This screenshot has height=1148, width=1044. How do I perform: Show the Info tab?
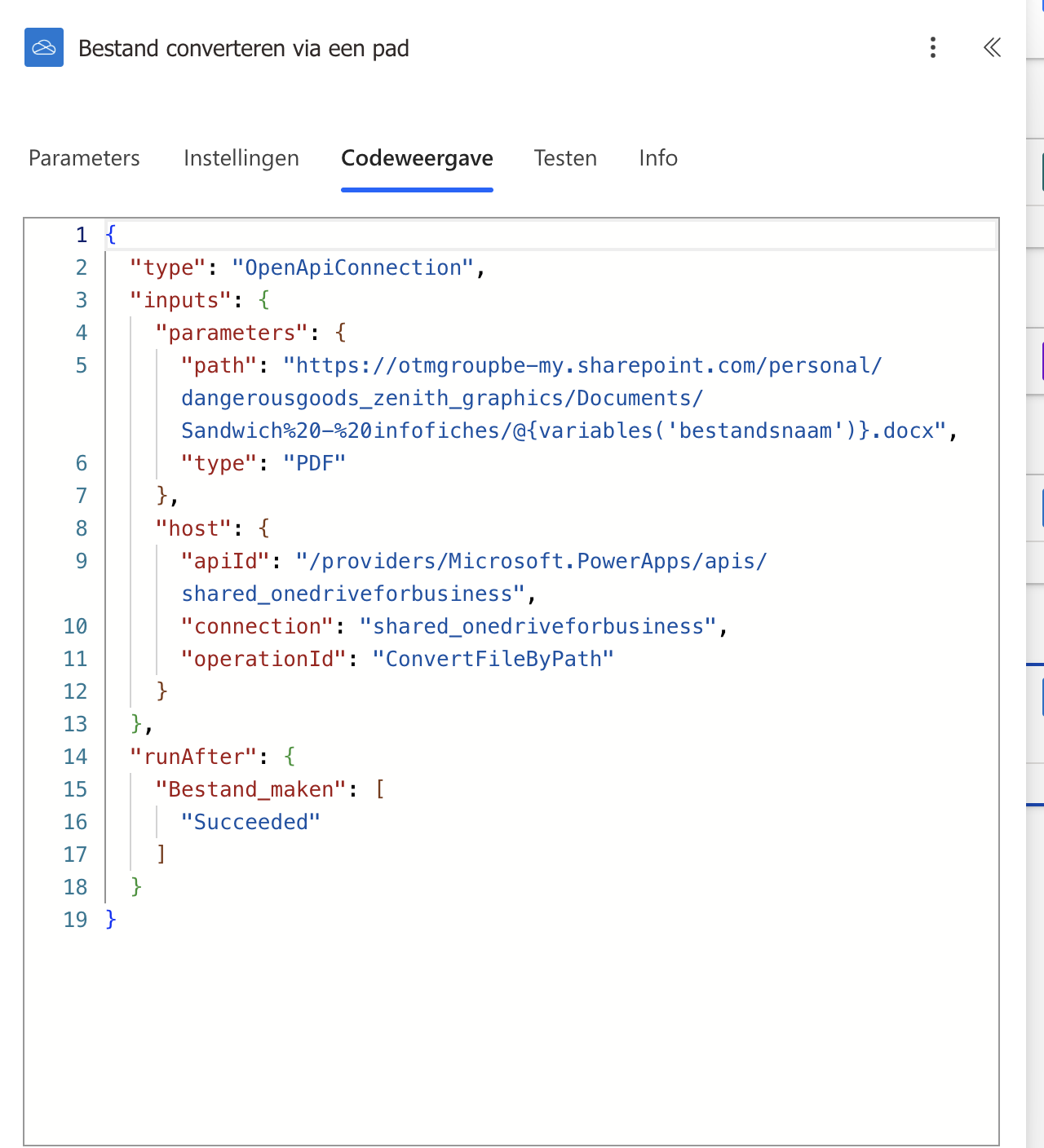tap(658, 158)
